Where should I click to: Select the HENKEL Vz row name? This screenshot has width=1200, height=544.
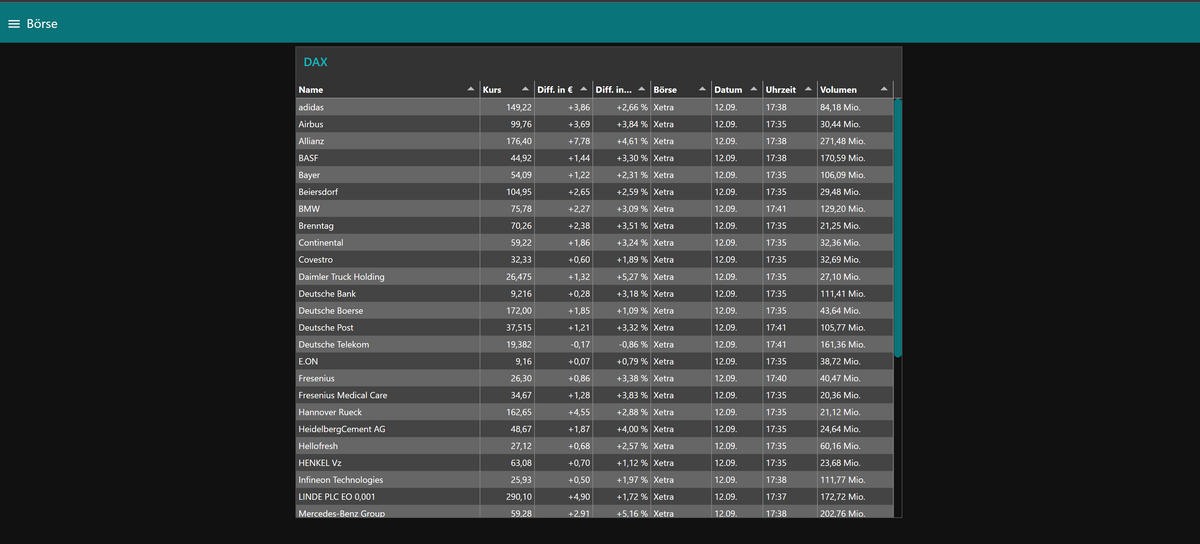(x=320, y=463)
